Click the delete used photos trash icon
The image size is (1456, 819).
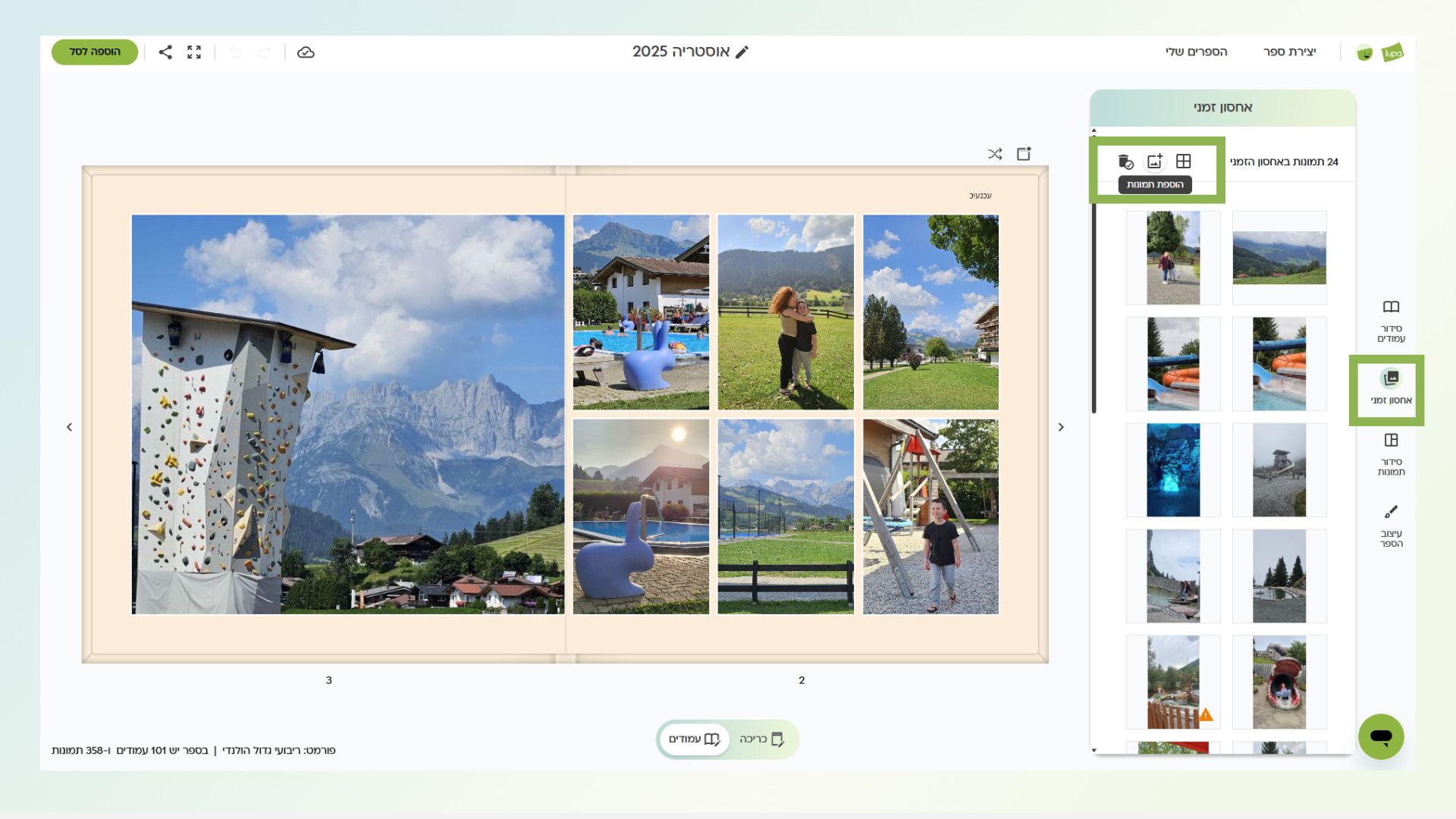1125,162
